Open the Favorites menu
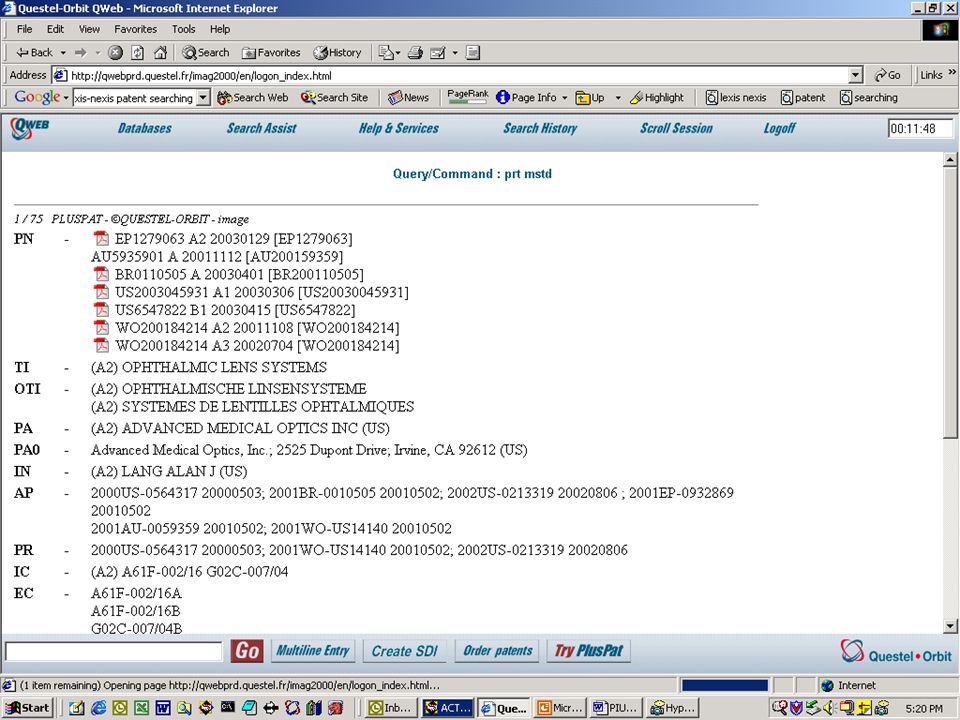960x720 pixels. coord(135,29)
